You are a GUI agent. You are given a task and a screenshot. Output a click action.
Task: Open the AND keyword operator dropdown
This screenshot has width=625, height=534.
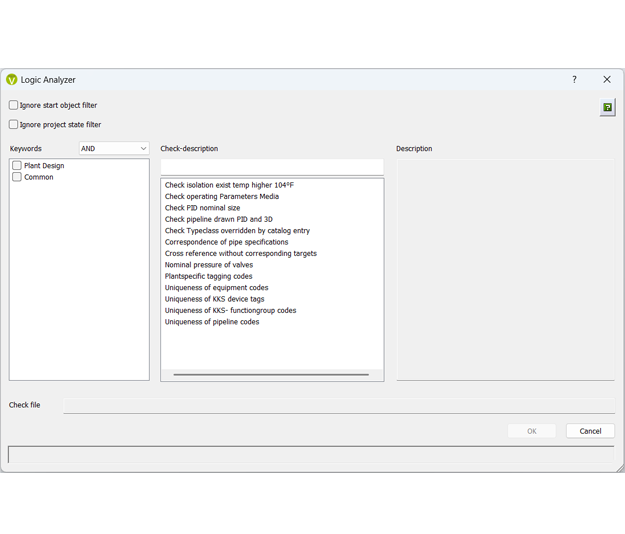[114, 149]
